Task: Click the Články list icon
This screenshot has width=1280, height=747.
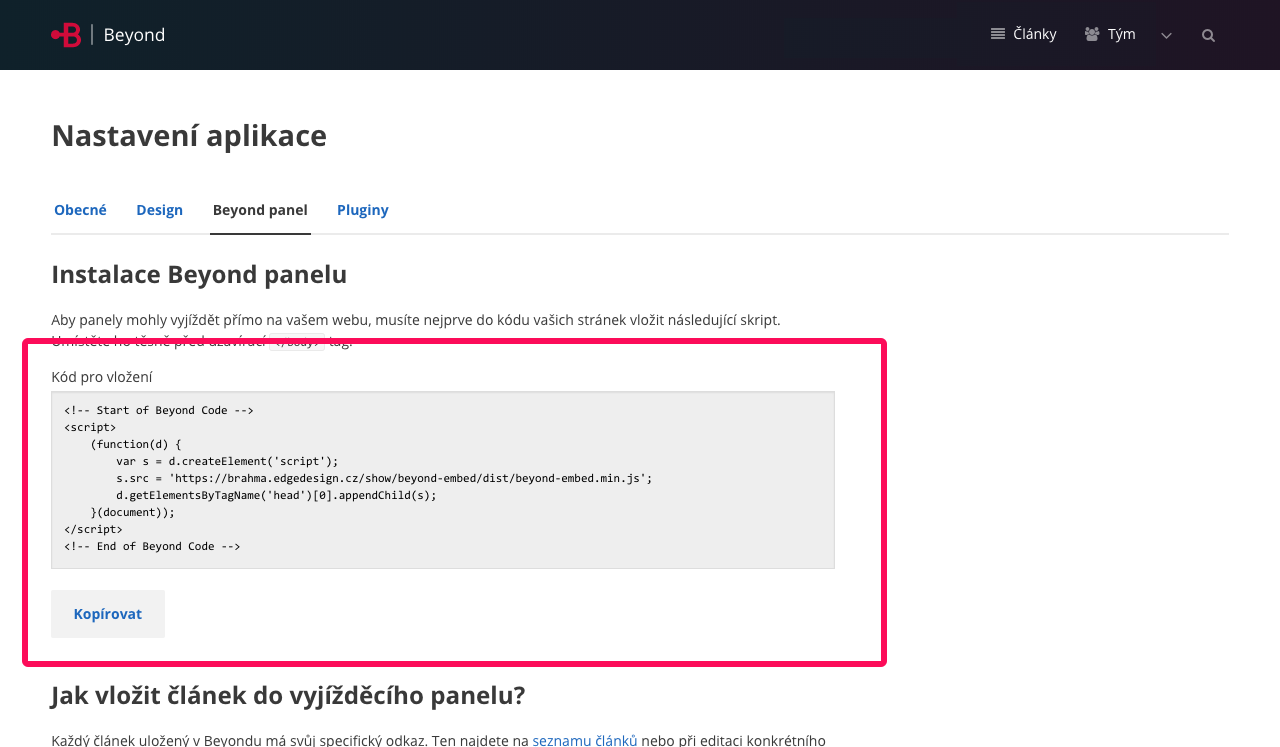Action: pyautogui.click(x=998, y=34)
